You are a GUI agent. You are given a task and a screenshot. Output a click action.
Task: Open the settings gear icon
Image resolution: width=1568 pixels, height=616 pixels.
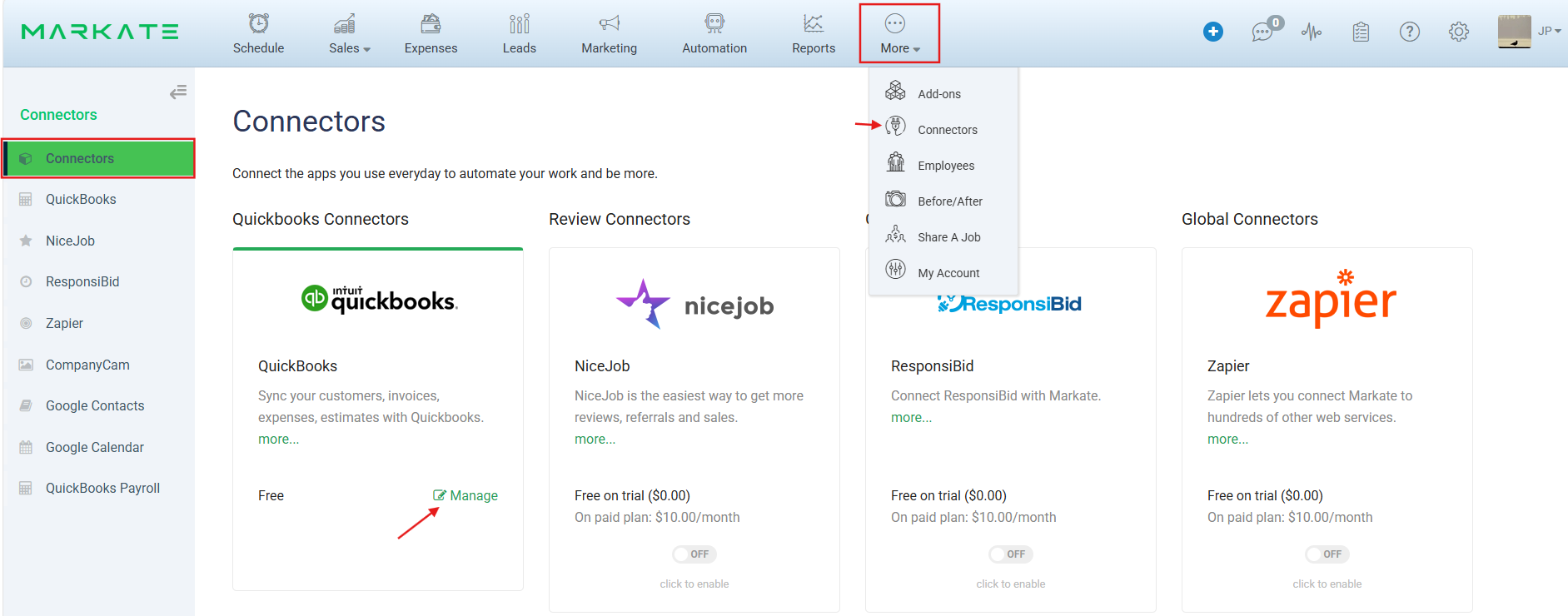(1459, 32)
